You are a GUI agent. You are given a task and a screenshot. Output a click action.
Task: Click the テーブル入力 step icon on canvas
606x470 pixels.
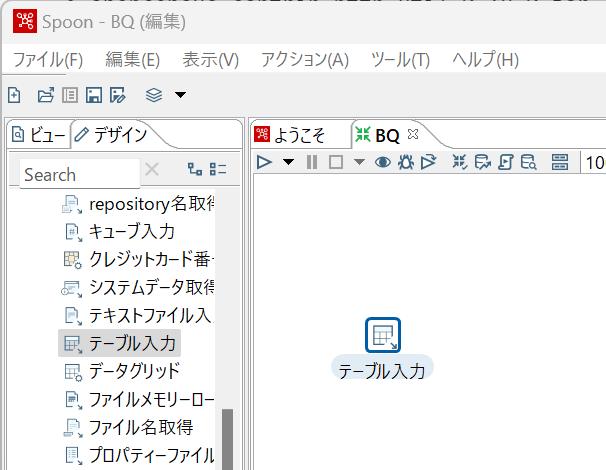click(x=383, y=335)
